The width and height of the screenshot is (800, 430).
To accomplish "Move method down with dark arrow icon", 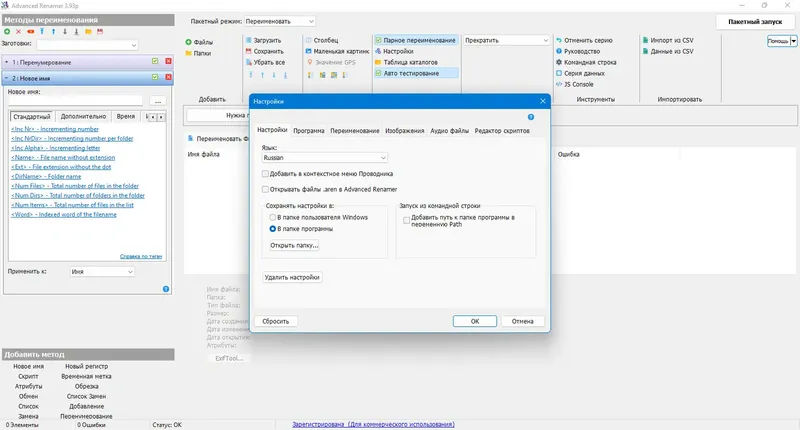I will [65, 32].
